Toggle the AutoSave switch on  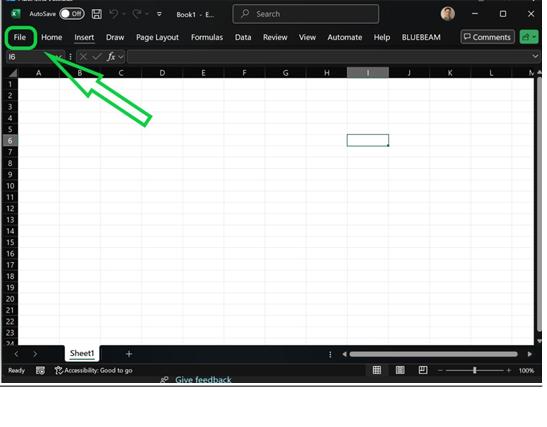click(x=72, y=14)
